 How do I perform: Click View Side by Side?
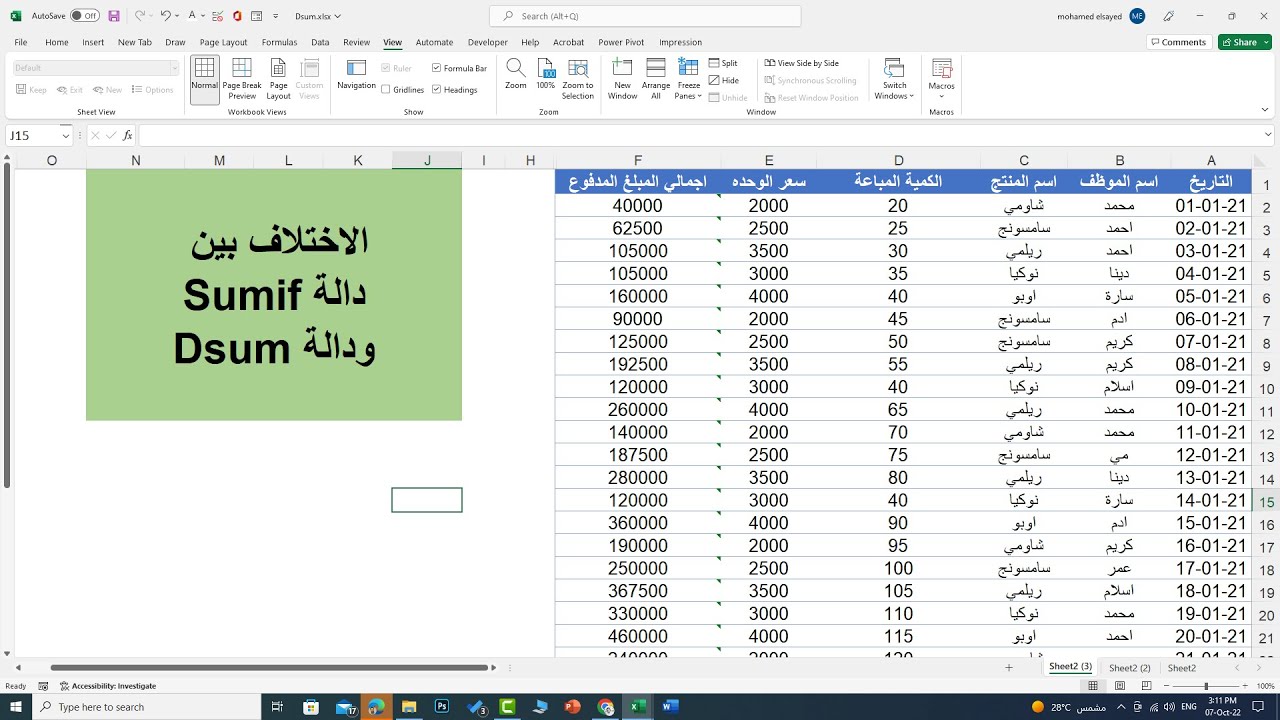click(802, 63)
